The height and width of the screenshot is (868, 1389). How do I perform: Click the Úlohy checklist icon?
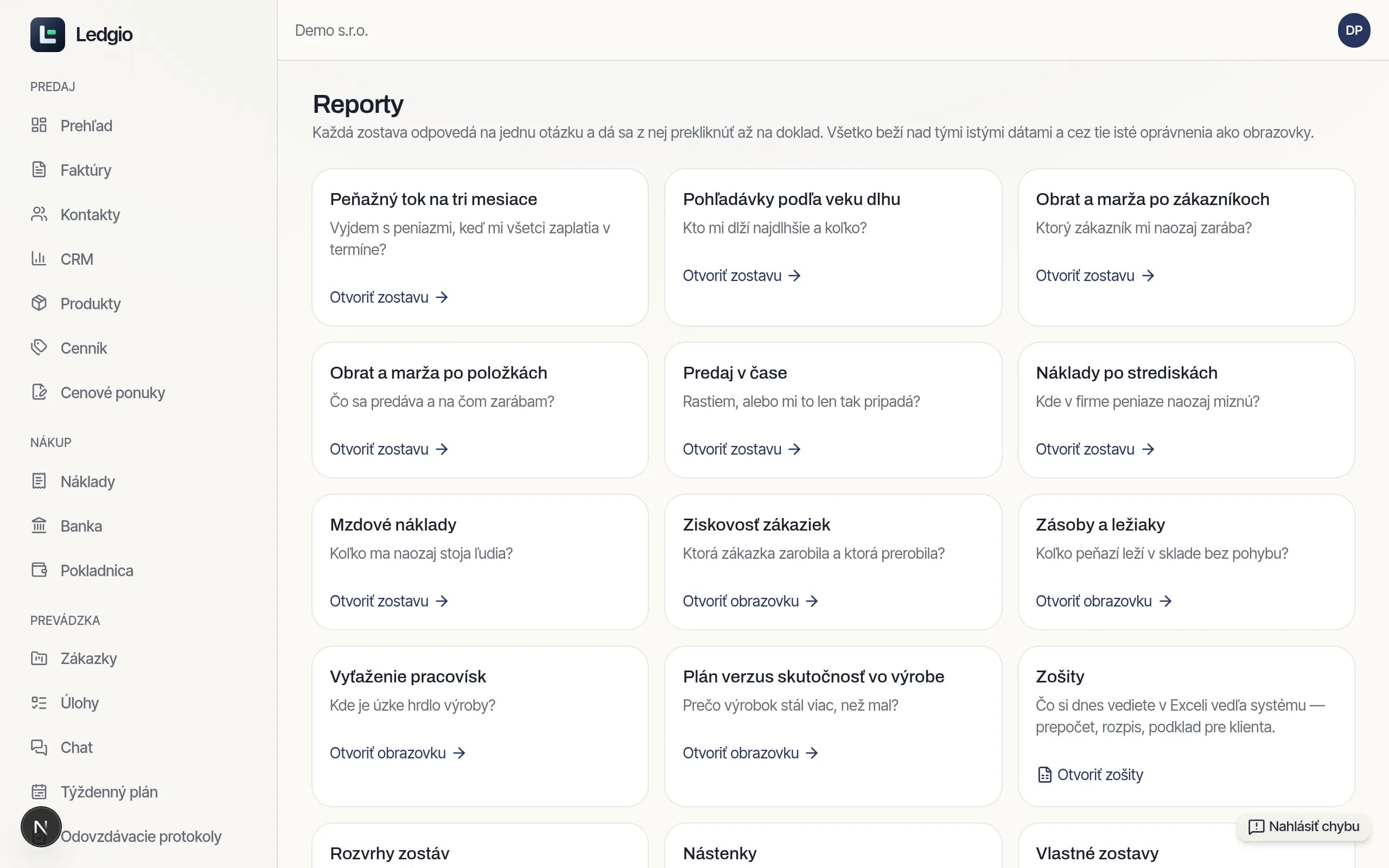click(39, 703)
